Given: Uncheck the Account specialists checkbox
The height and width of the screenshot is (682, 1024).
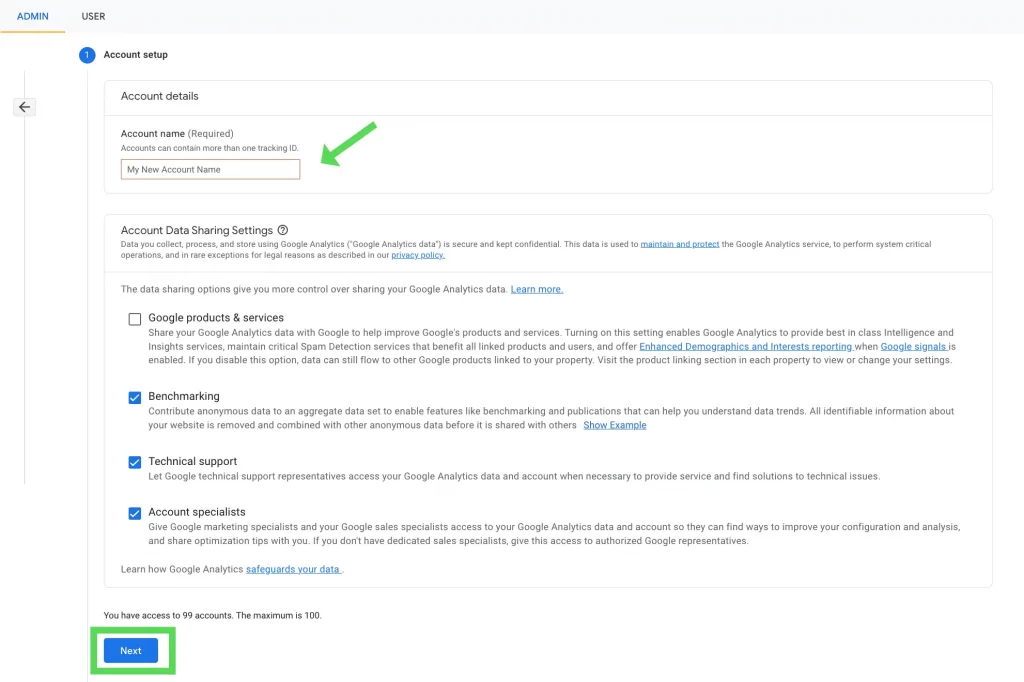Looking at the screenshot, I should 135,513.
